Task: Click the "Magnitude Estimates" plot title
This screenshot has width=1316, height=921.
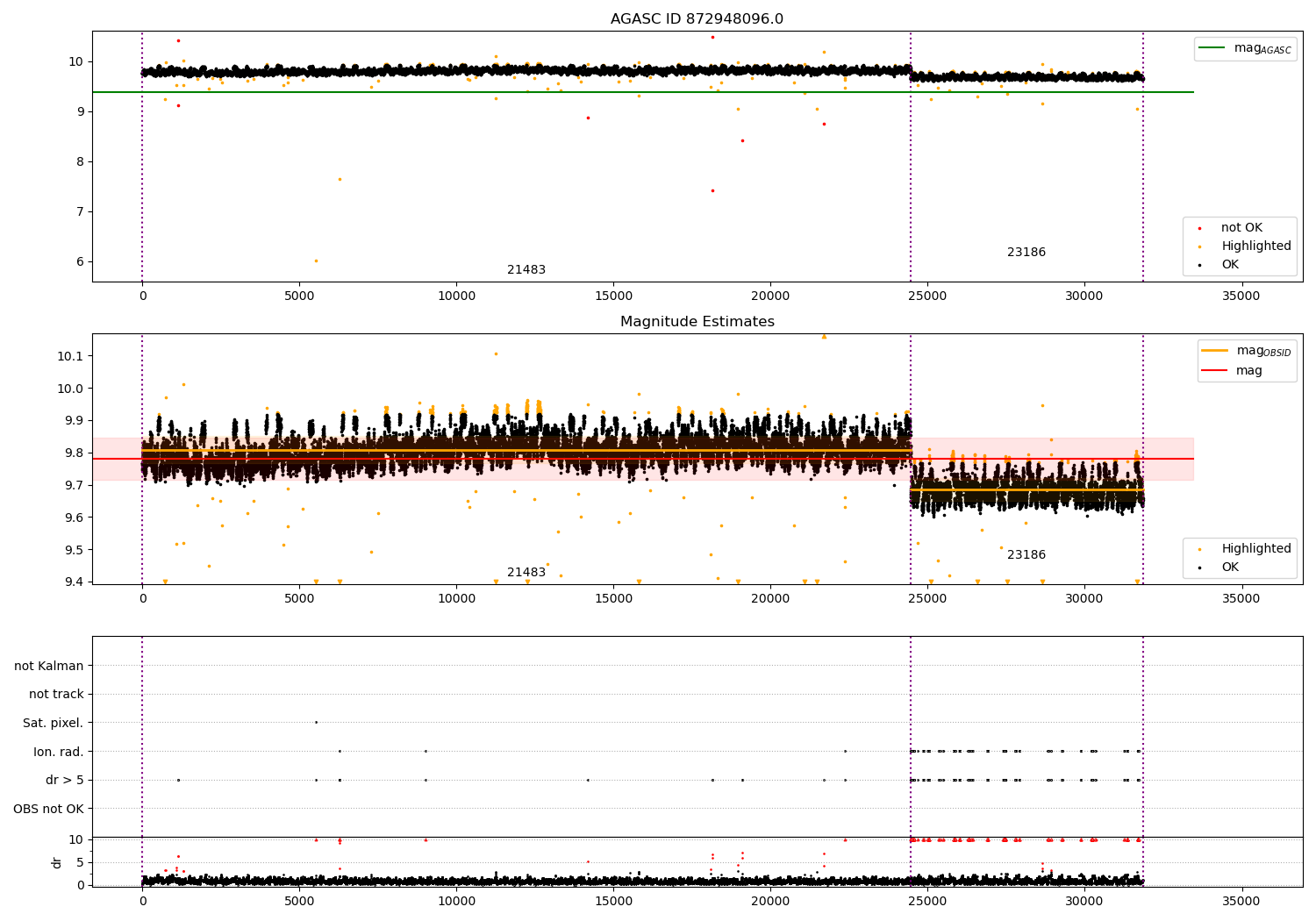Action: click(x=697, y=322)
